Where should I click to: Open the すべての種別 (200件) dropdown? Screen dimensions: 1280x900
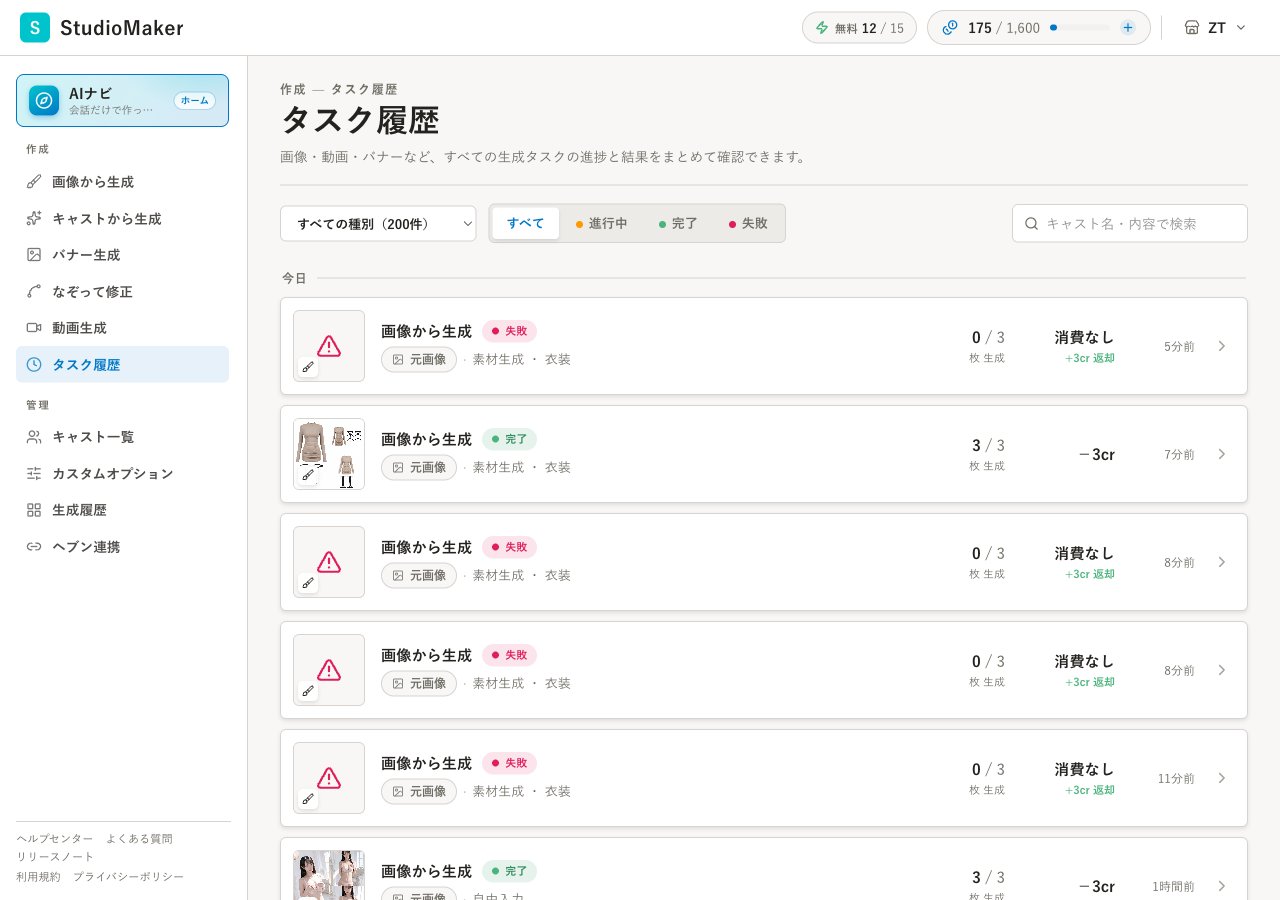[x=378, y=224]
